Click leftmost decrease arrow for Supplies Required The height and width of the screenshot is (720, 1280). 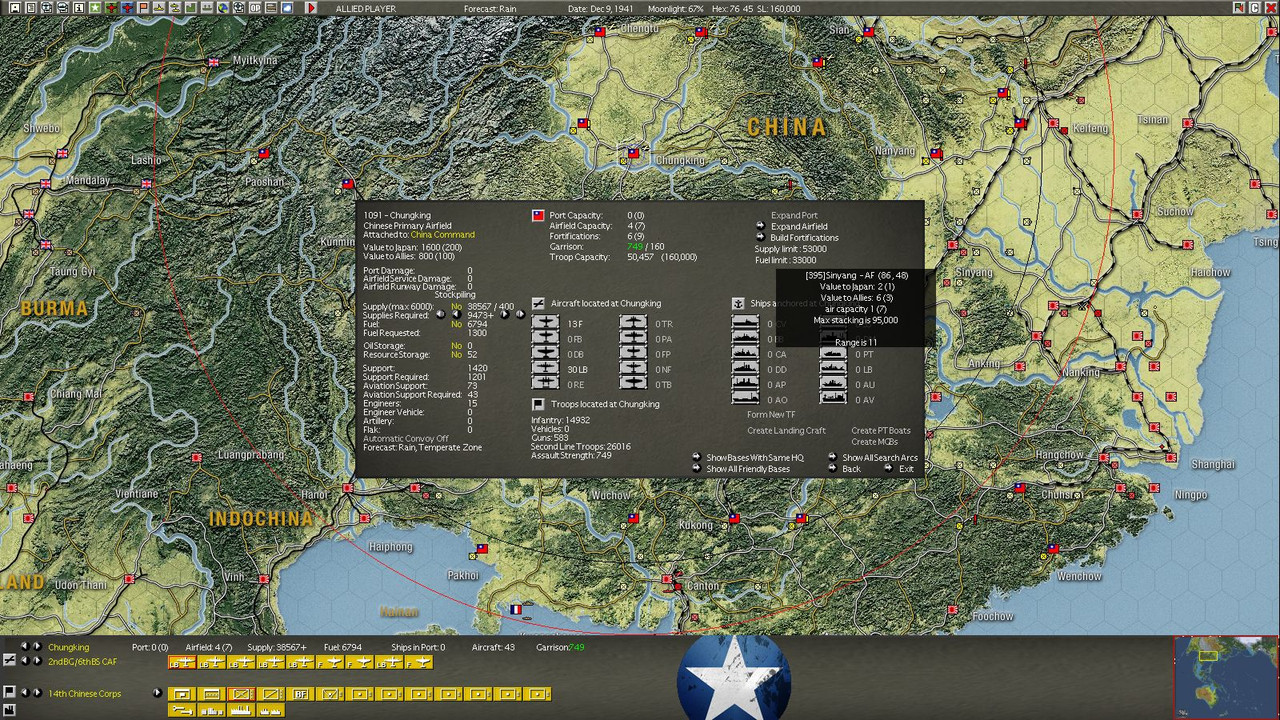[441, 314]
